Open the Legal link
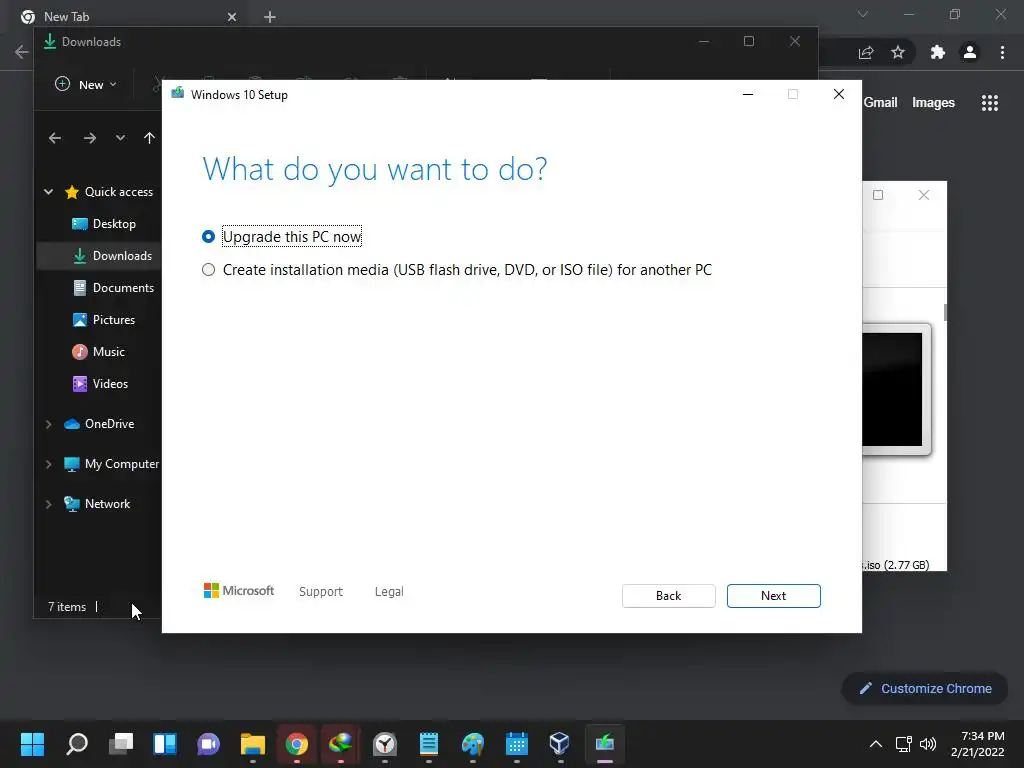 tap(389, 592)
